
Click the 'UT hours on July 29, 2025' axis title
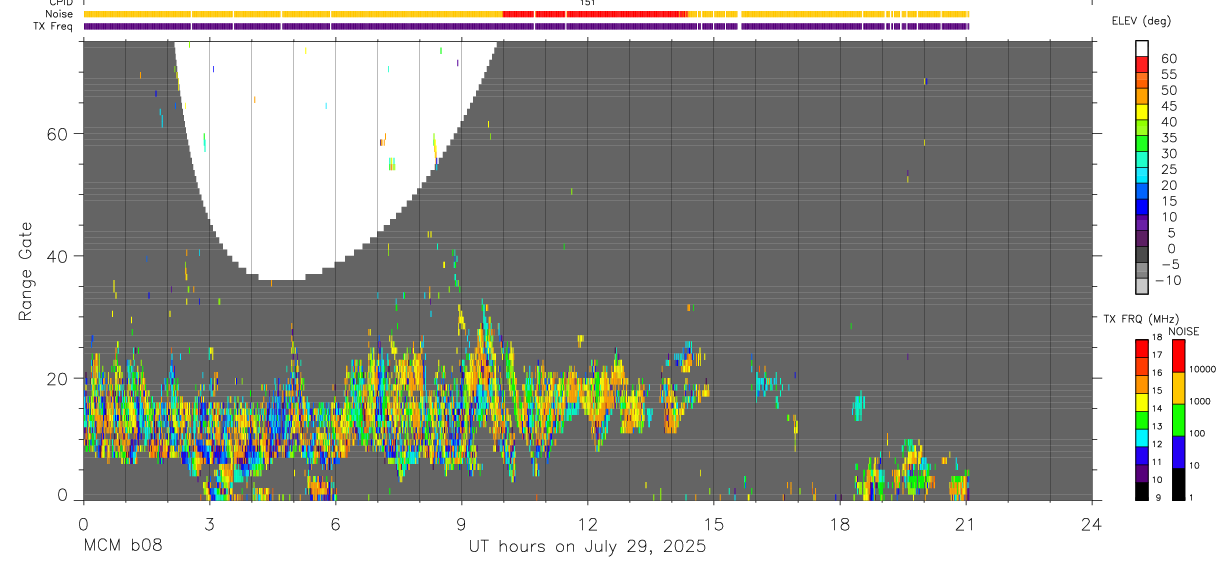click(587, 546)
